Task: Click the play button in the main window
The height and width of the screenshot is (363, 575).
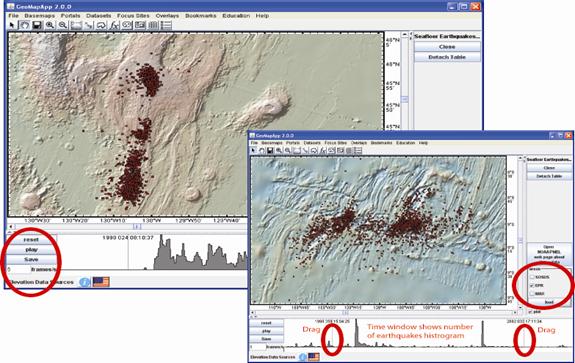Action: [x=32, y=249]
